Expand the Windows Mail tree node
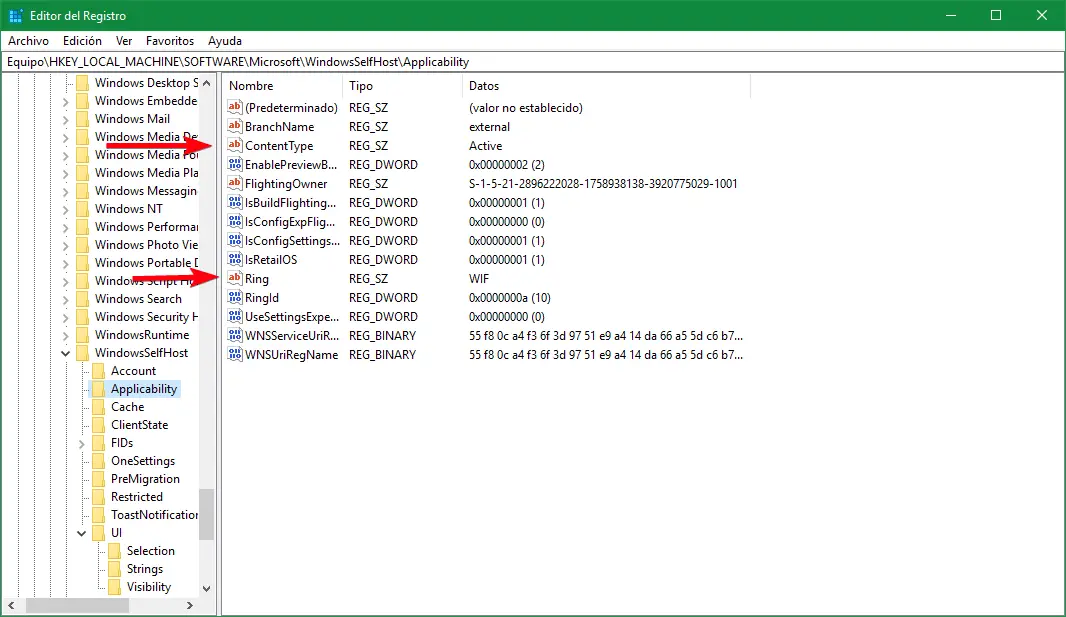 [65, 120]
